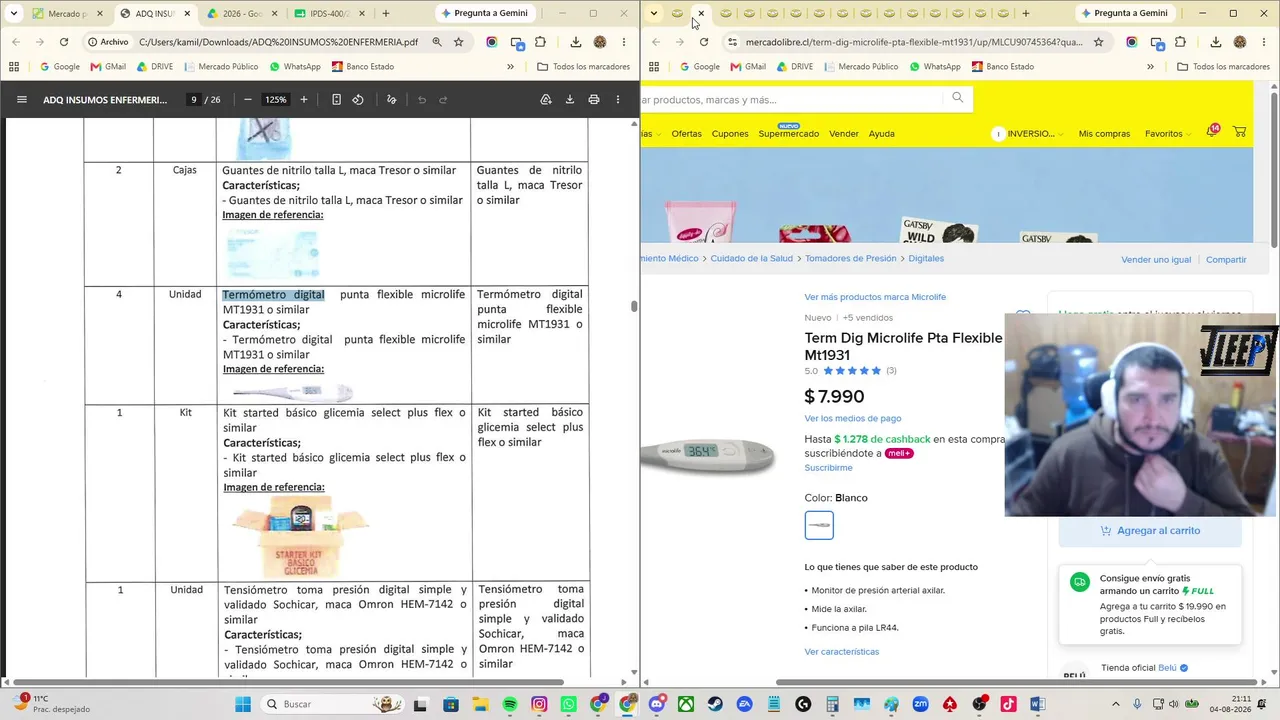Open downloads icon in left browser window
1280x720 pixels.
576,42
